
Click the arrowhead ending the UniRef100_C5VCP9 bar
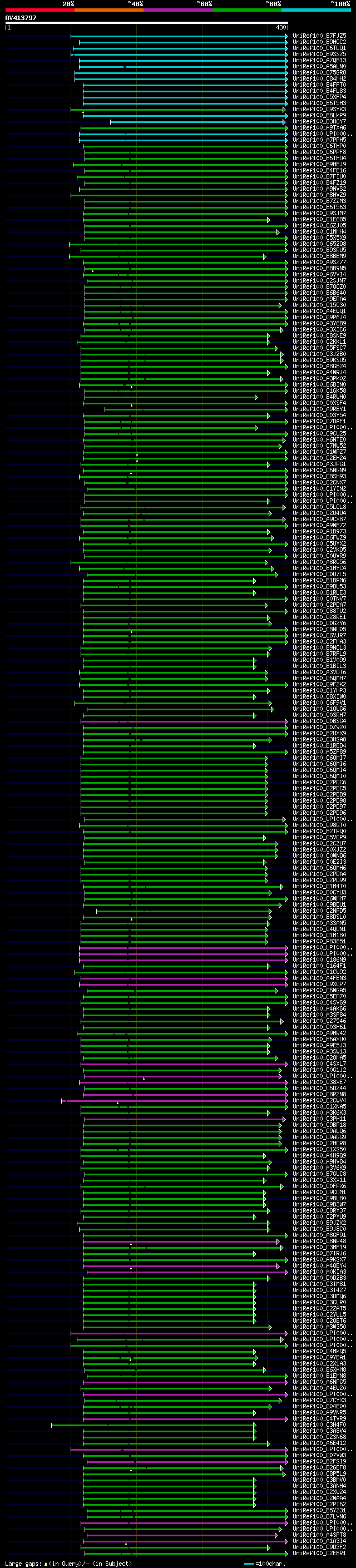point(264,838)
